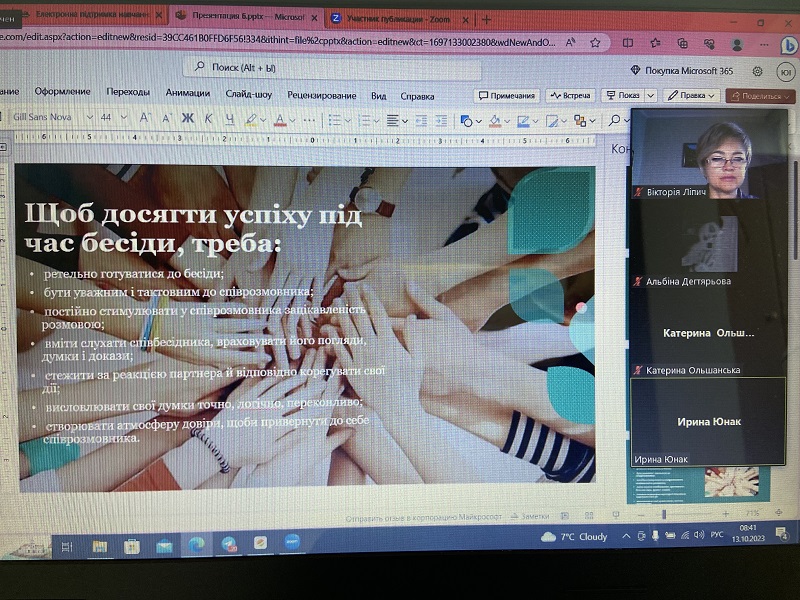The height and width of the screenshot is (600, 800).
Task: Open Zoom app from Windows taskbar
Action: coord(292,542)
